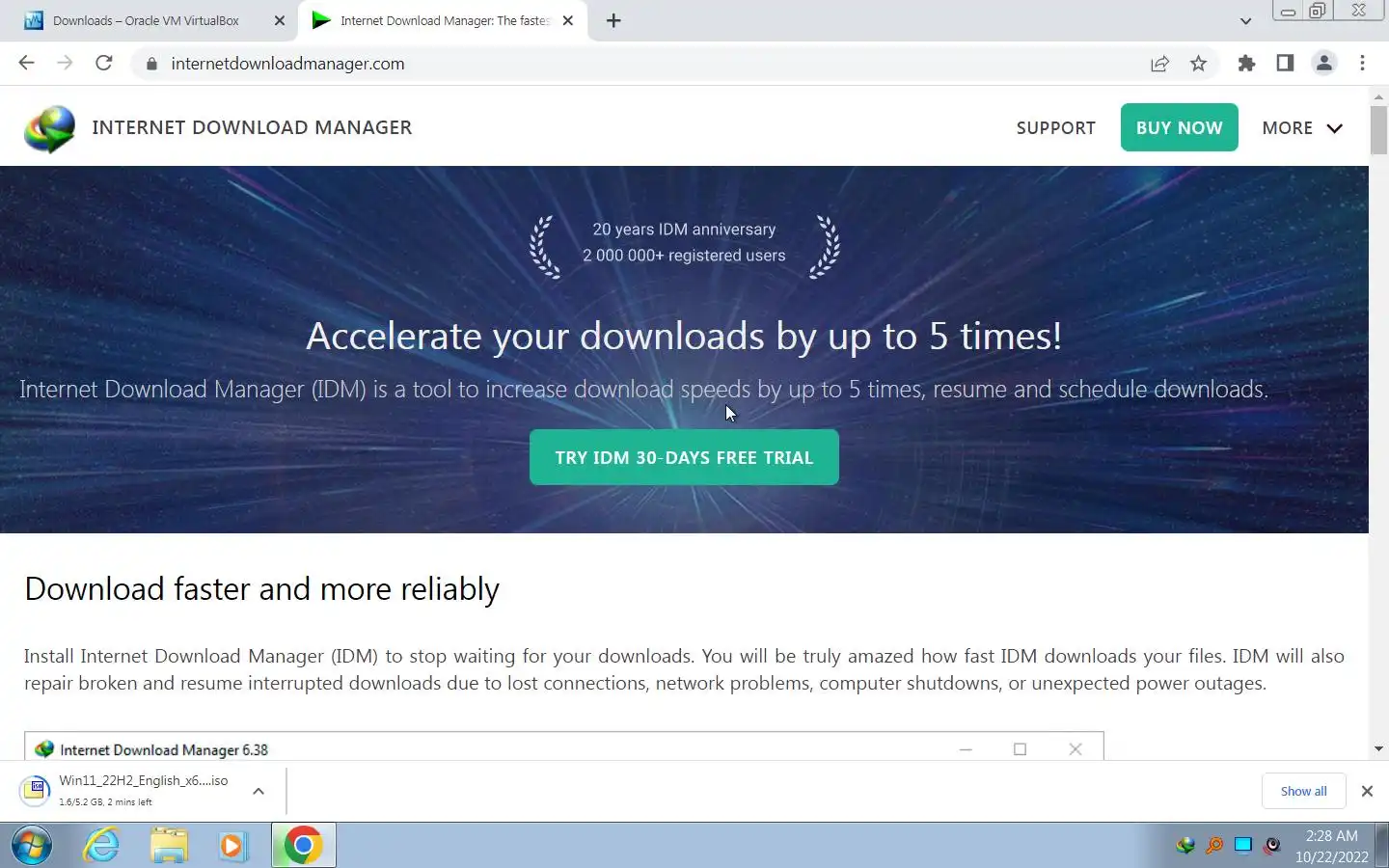The image size is (1389, 868).
Task: Click the tray icon beside the clock
Action: (1272, 846)
